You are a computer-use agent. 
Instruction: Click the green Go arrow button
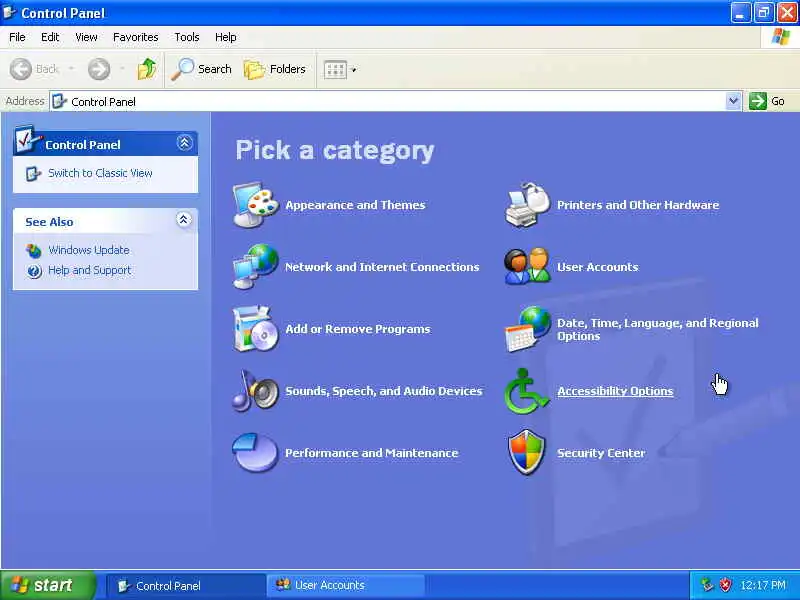coord(758,101)
